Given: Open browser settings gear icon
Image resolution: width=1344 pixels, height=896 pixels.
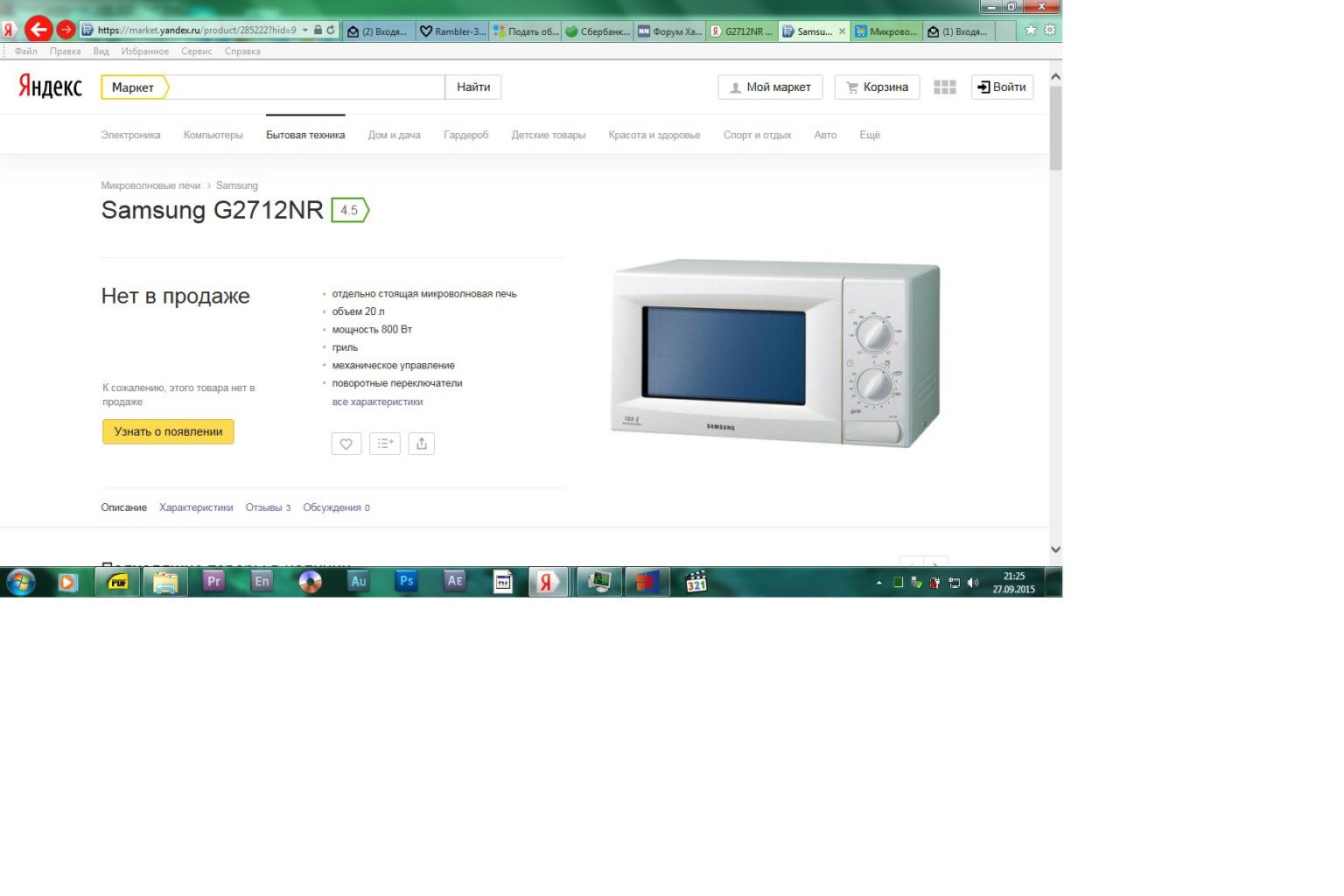Looking at the screenshot, I should pyautogui.click(x=1050, y=30).
